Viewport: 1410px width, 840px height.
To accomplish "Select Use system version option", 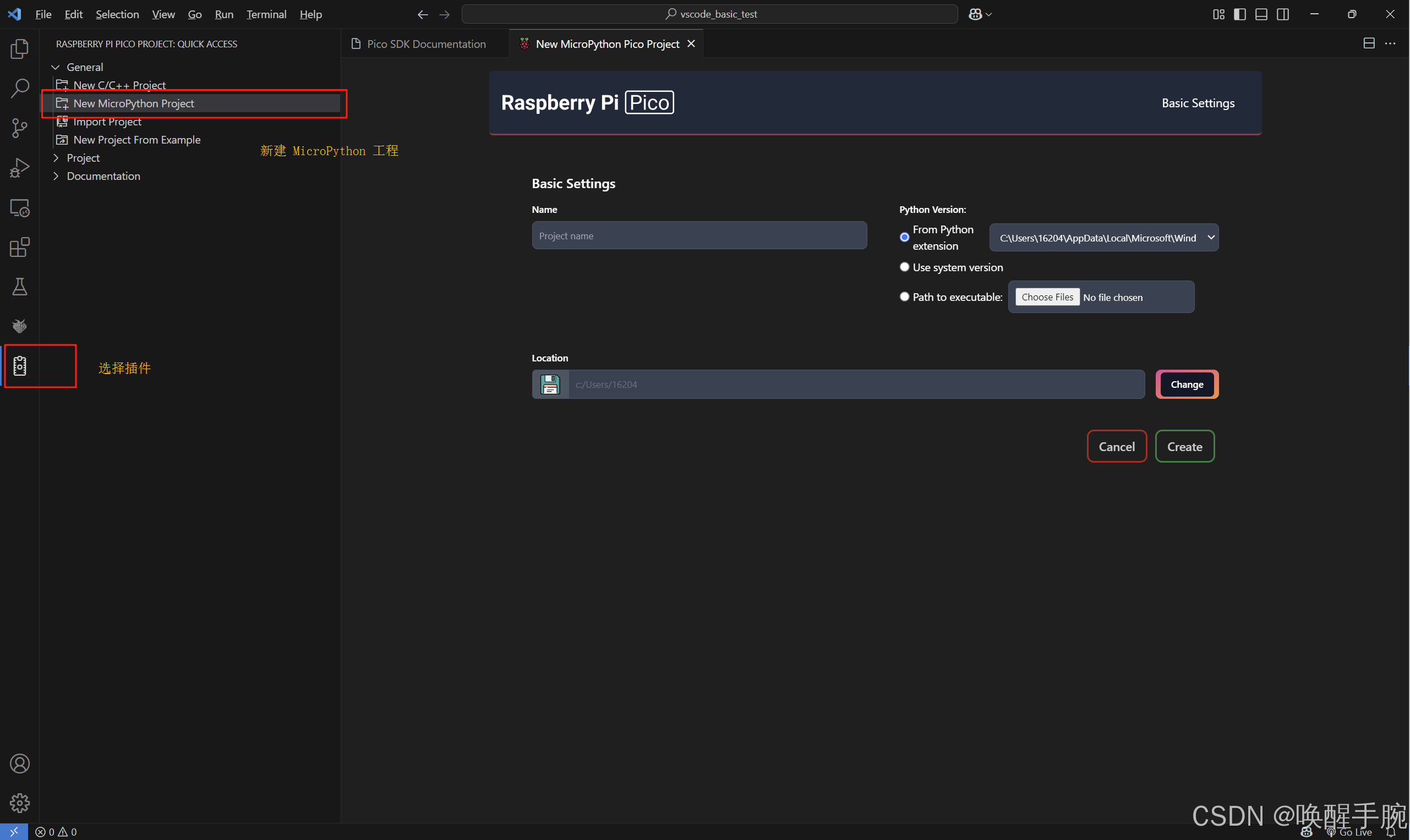I will coord(904,267).
